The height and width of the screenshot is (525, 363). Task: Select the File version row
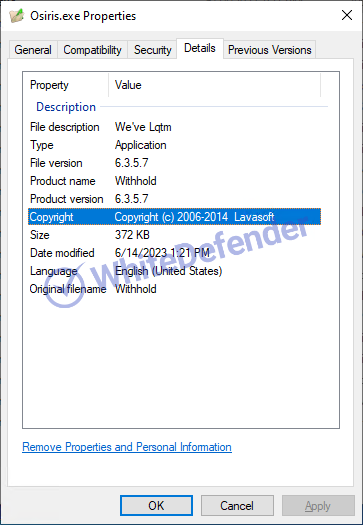point(174,163)
